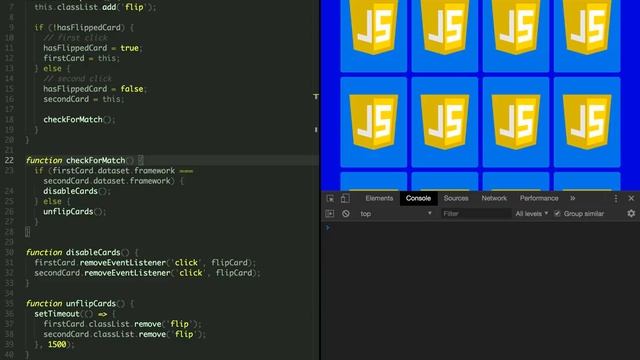Open DevTools three-dot customize menu
This screenshot has width=640, height=360.
click(616, 198)
